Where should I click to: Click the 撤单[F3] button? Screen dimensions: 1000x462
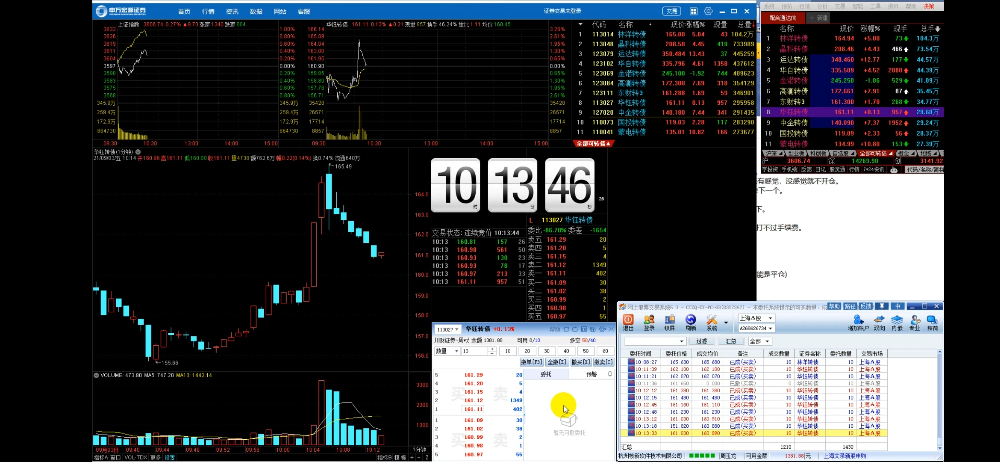(532, 362)
